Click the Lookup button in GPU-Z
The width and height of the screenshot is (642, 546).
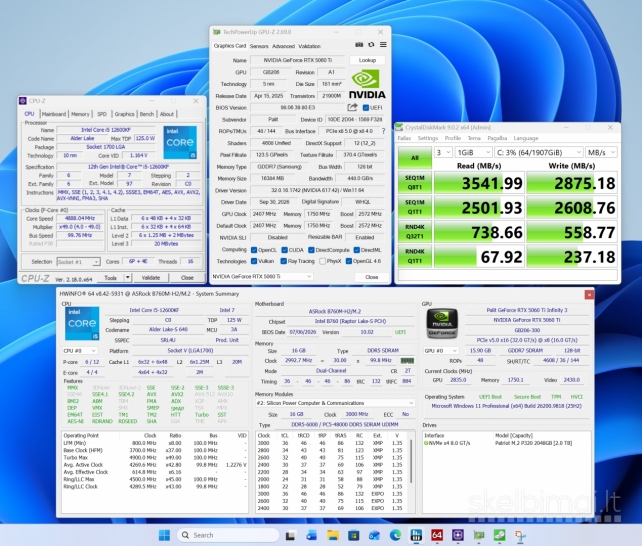click(x=367, y=60)
